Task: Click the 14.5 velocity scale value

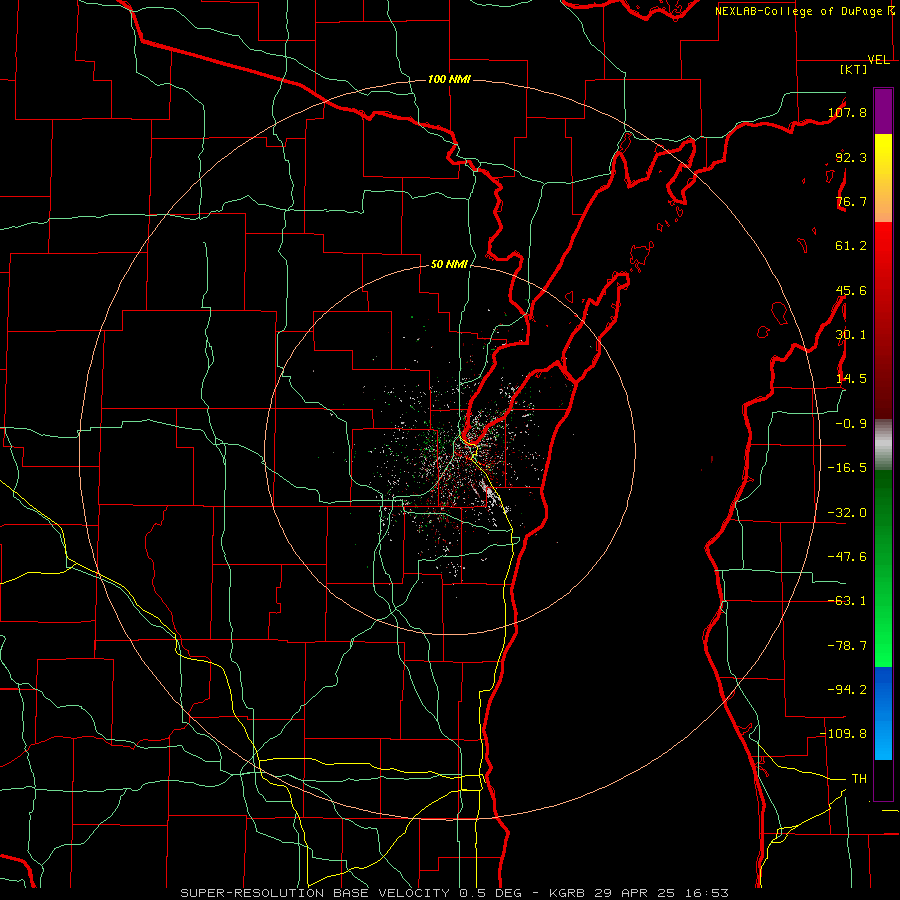Action: (851, 379)
